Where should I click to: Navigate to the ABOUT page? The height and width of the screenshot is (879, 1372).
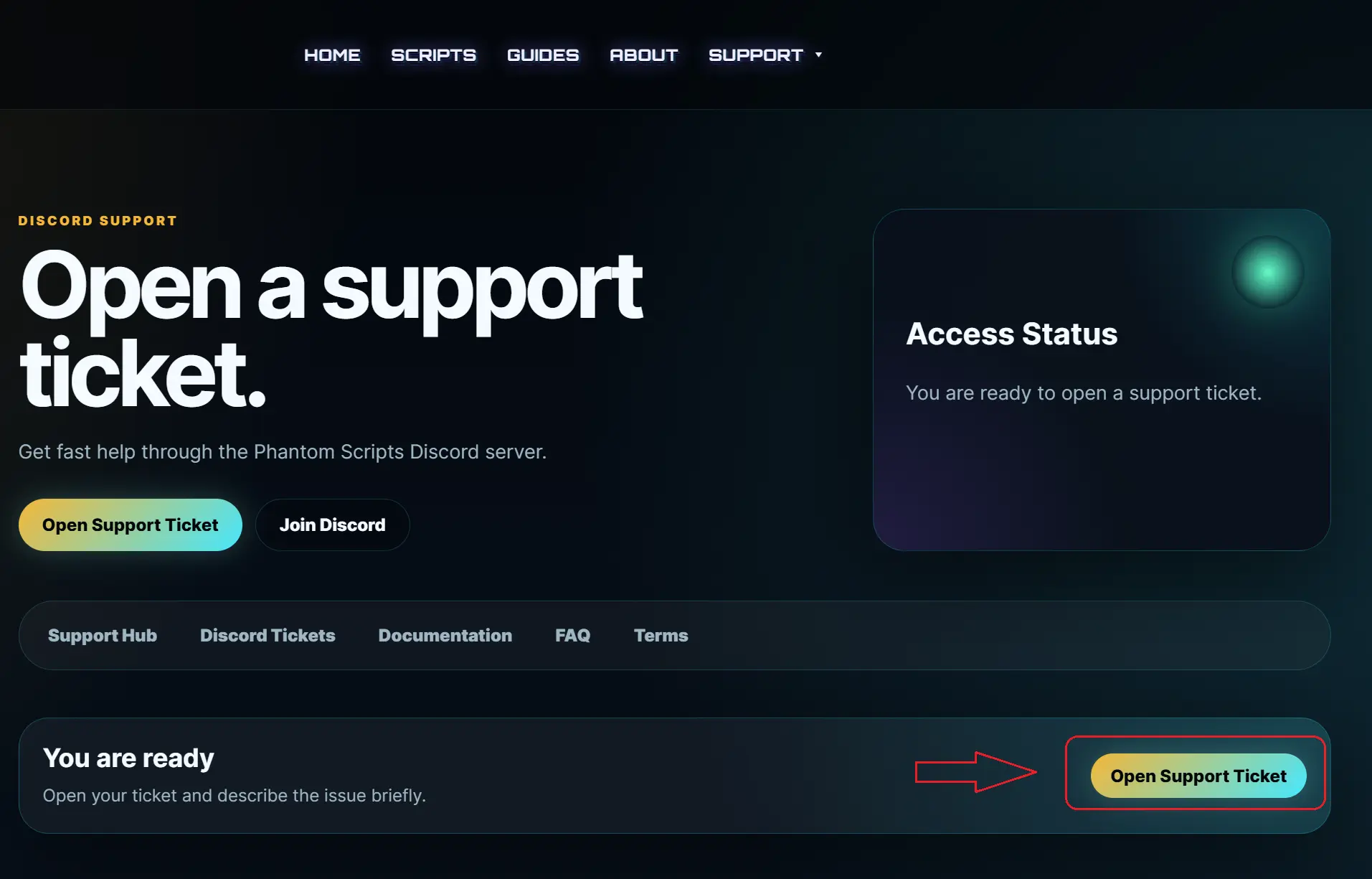pos(643,55)
